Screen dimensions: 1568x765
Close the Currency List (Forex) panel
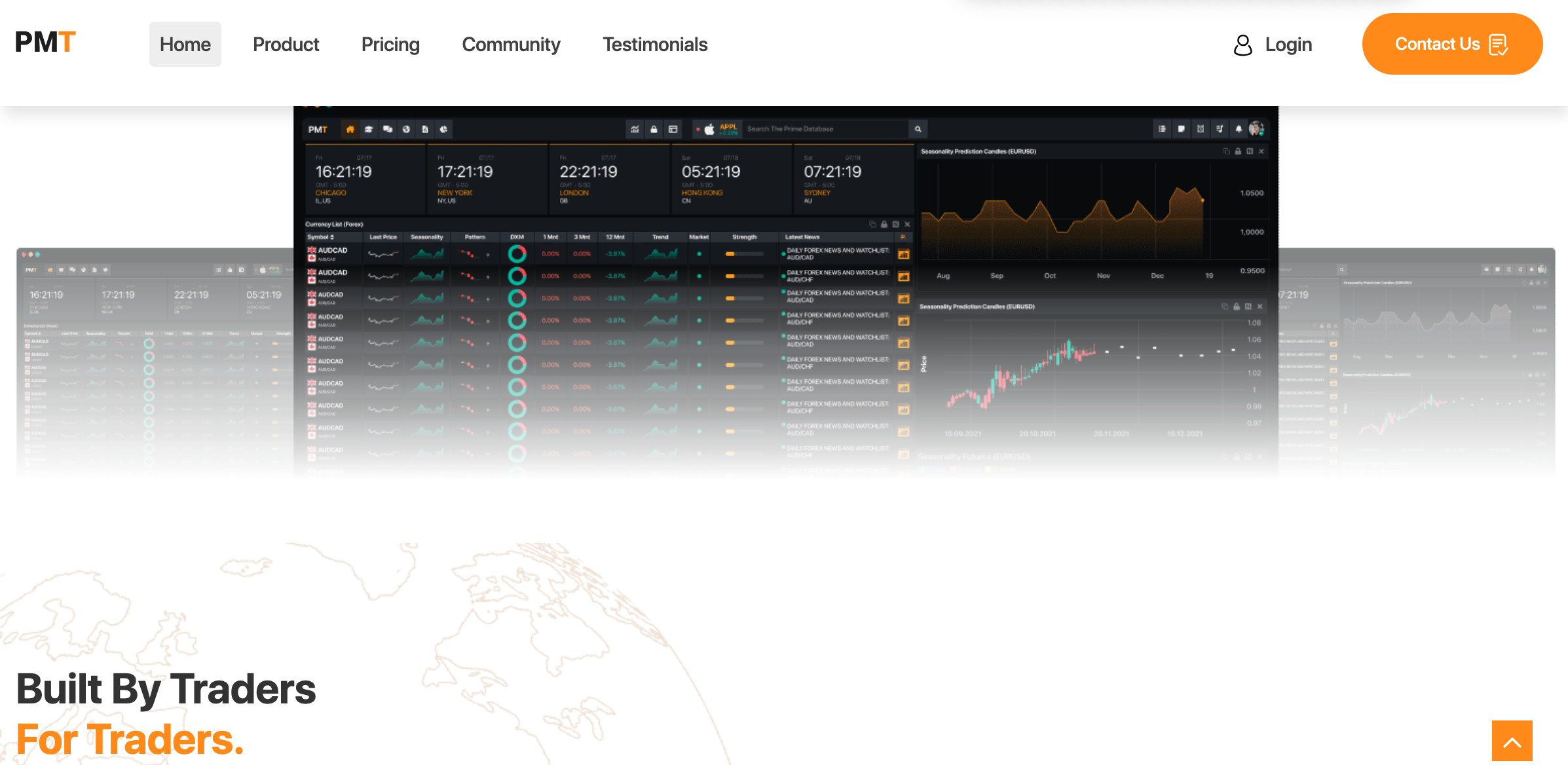point(907,224)
